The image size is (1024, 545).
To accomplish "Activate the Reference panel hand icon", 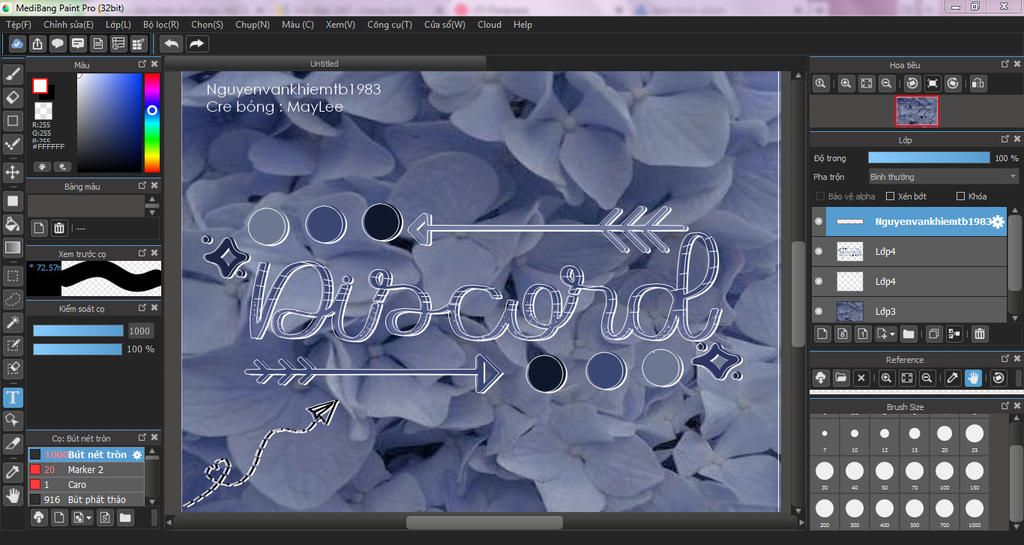I will pyautogui.click(x=973, y=378).
